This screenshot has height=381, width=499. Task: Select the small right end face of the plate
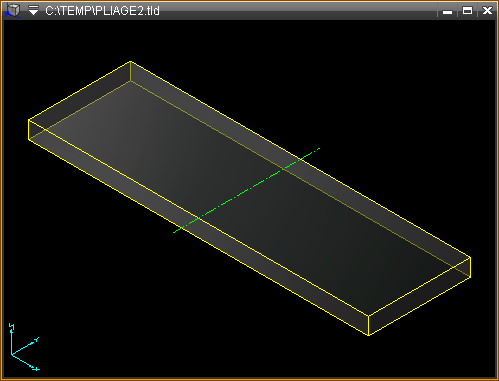(x=419, y=296)
